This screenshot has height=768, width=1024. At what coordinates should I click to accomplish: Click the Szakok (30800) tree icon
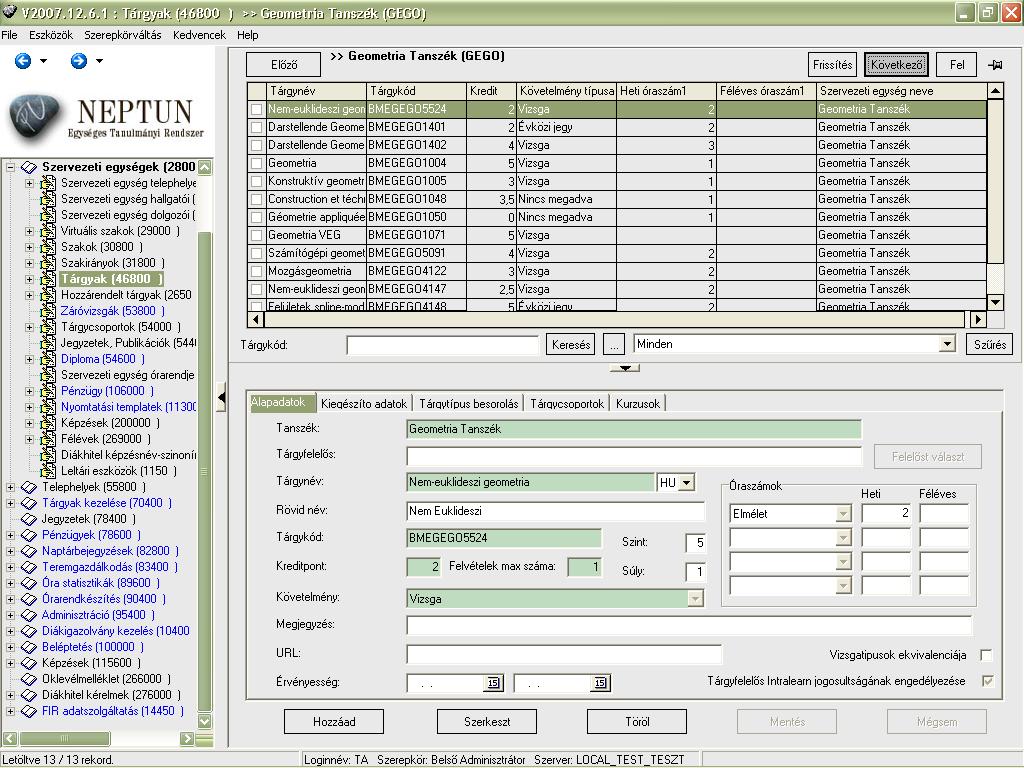[x=48, y=248]
